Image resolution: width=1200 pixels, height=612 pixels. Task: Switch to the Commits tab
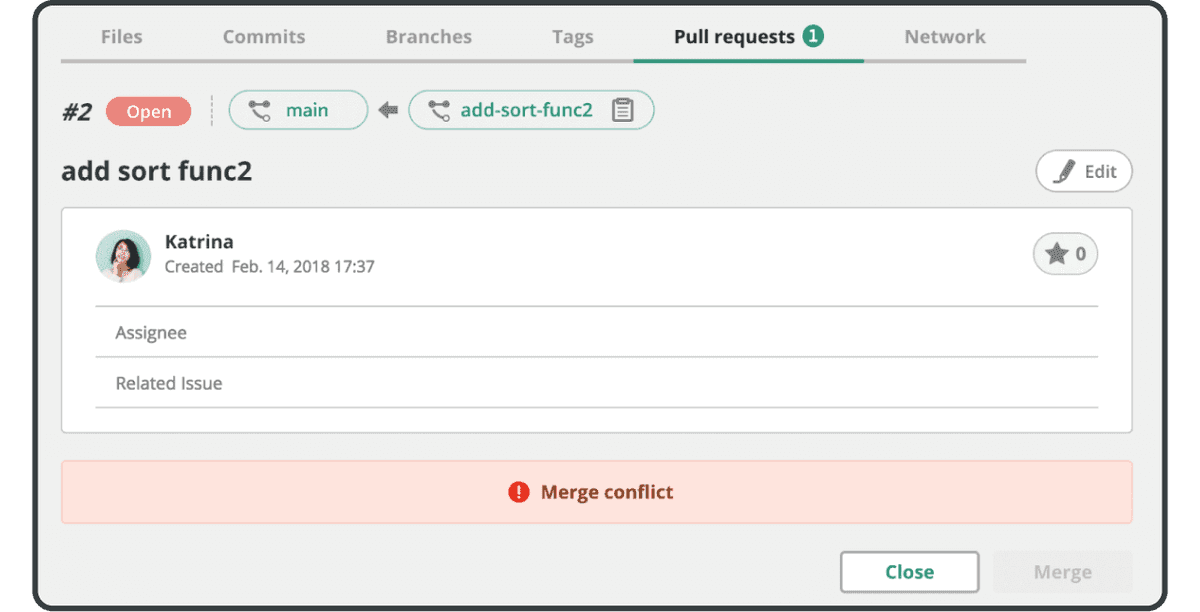264,37
